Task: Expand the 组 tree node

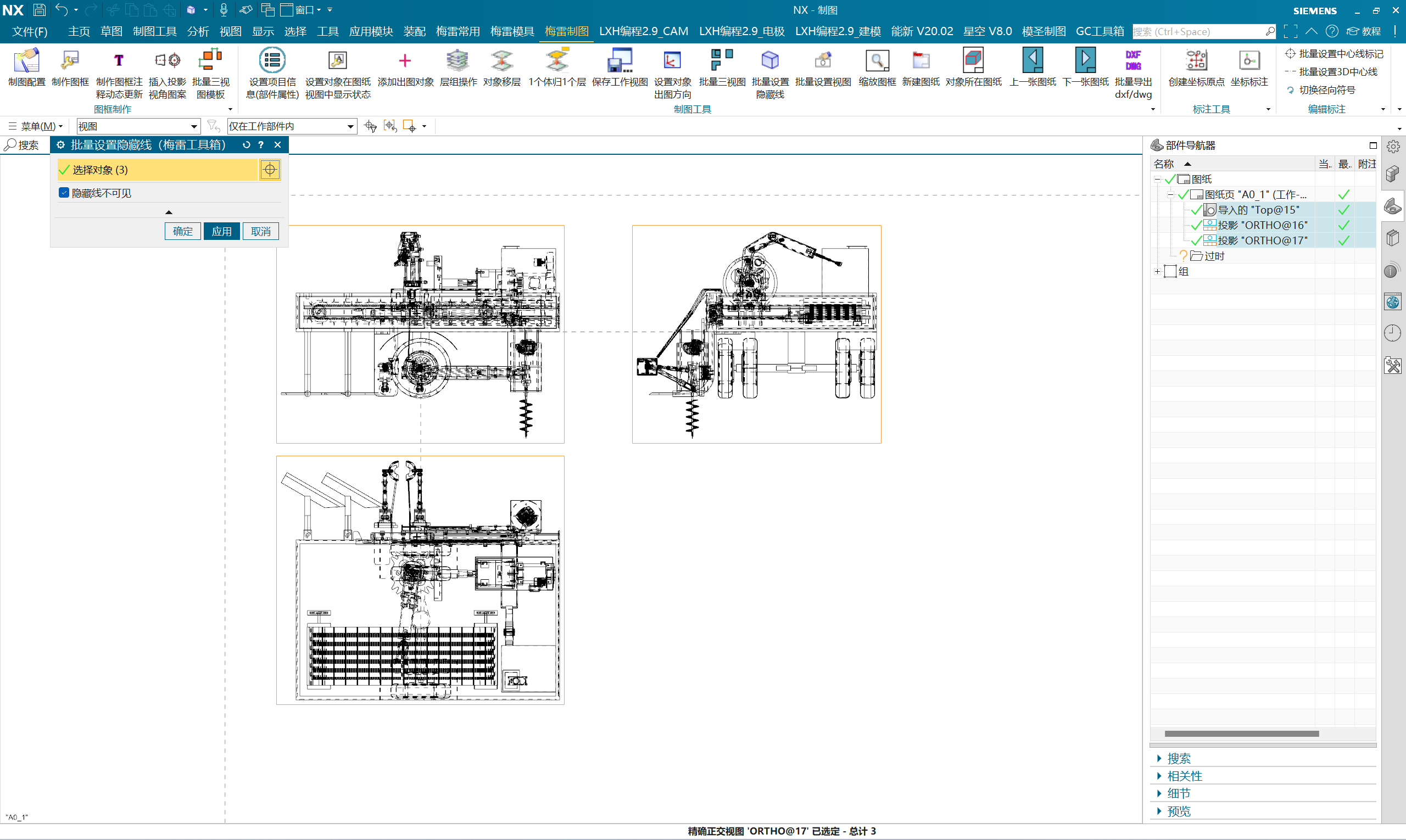Action: tap(1157, 272)
